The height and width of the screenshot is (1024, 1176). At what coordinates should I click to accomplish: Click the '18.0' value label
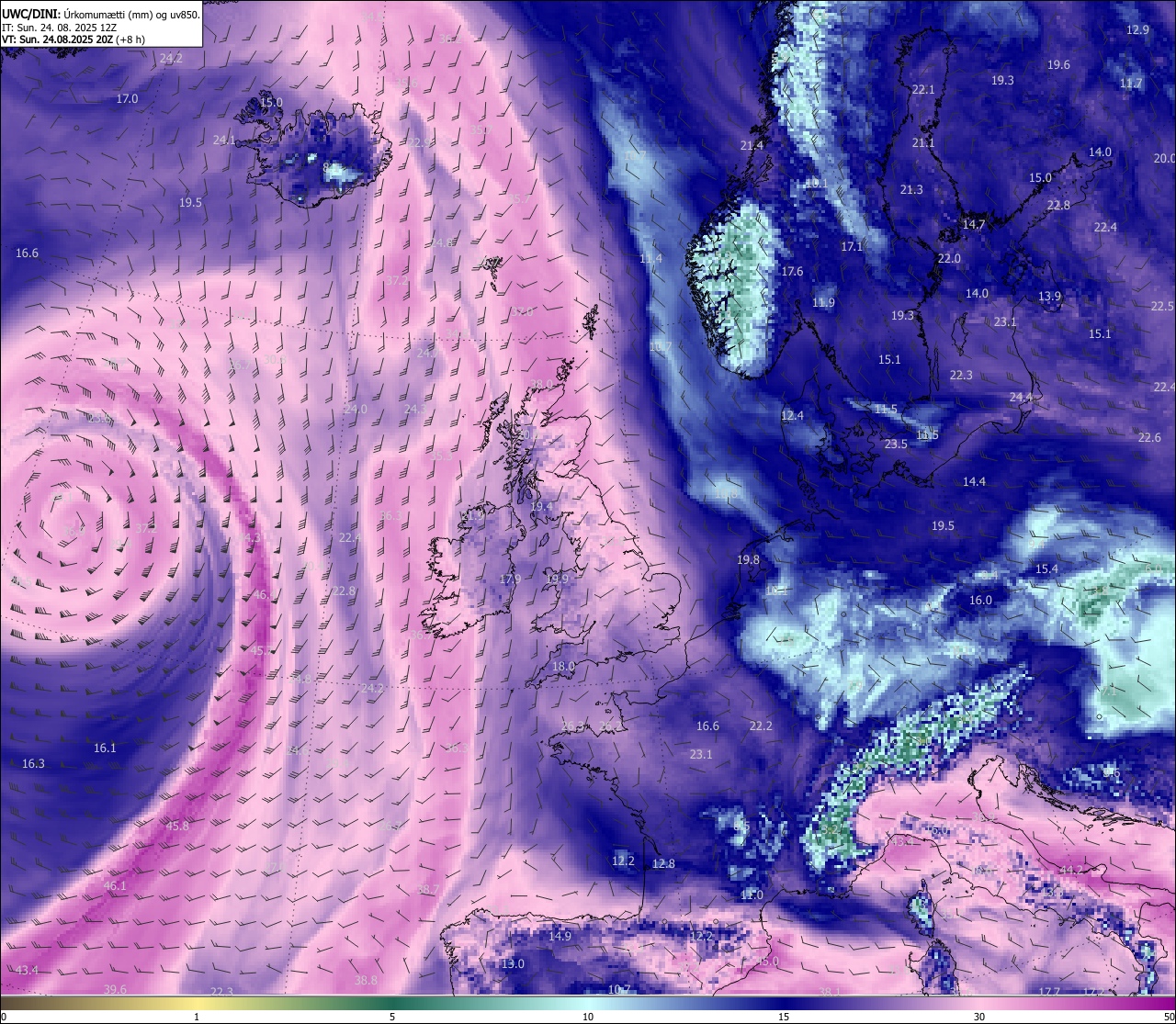coord(563,666)
